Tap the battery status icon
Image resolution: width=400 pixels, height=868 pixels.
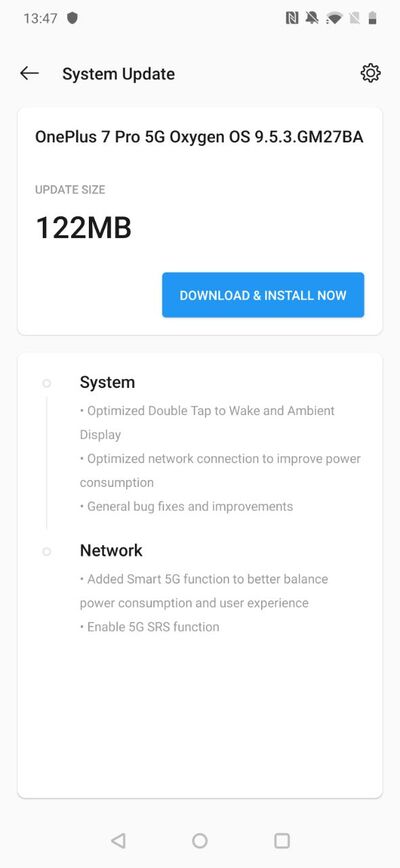pos(373,18)
